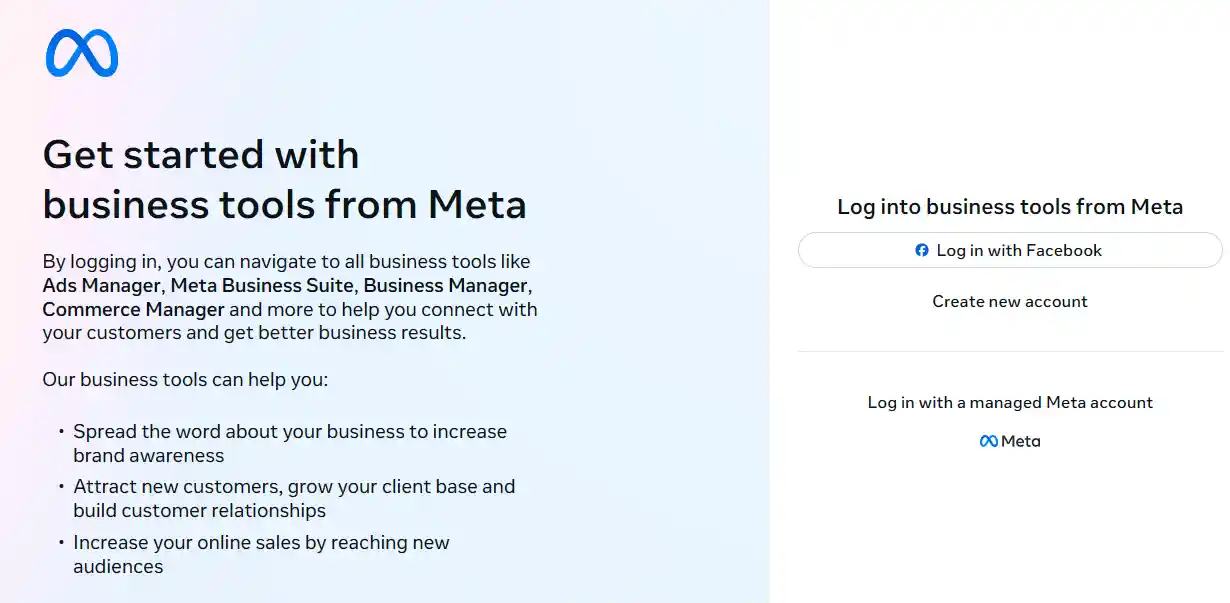The image size is (1230, 603).
Task: Click the small Meta infinity logo below the managed account link
Action: click(988, 441)
